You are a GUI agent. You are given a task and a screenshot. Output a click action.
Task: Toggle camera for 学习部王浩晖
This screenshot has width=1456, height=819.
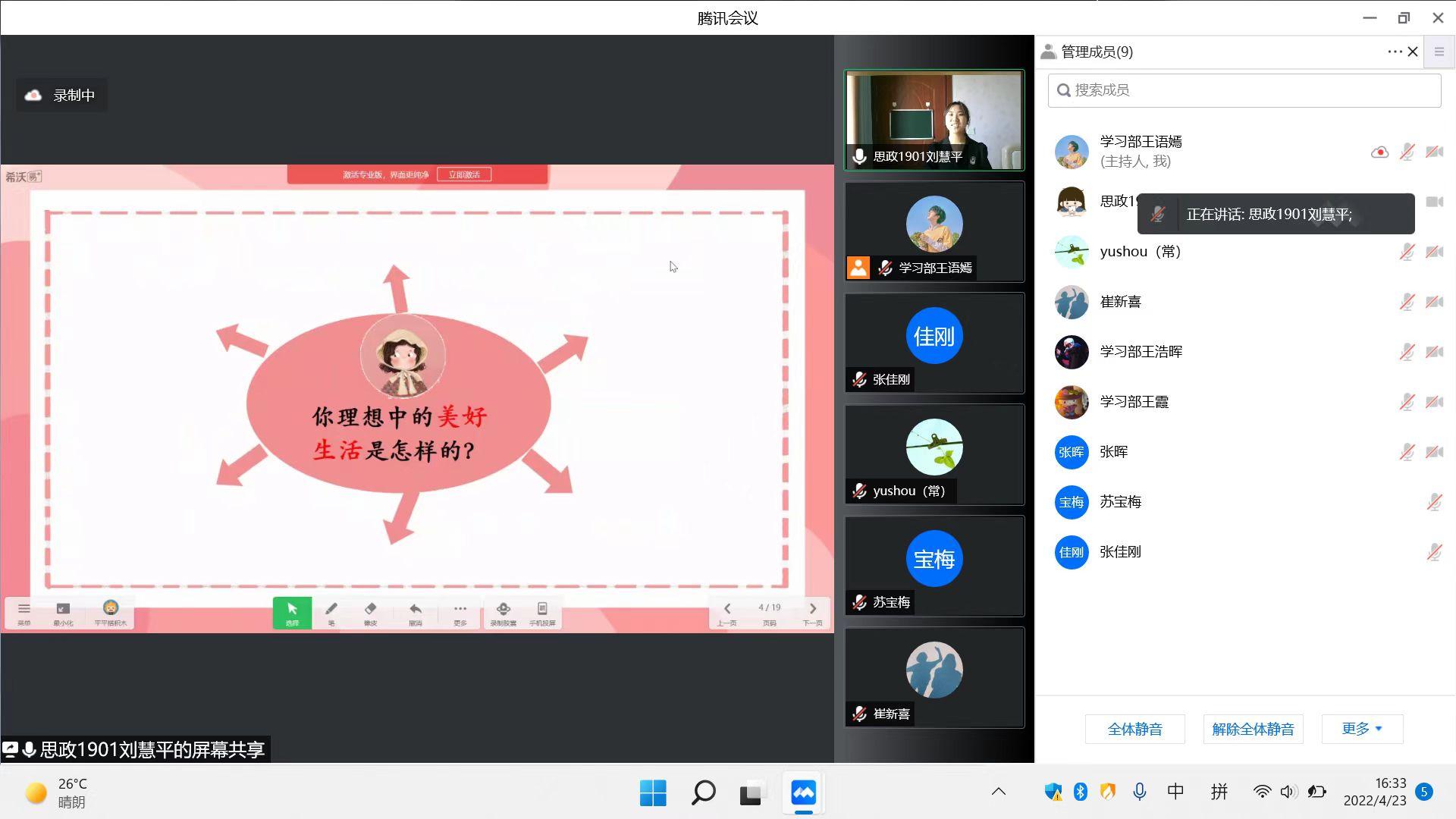(x=1434, y=352)
